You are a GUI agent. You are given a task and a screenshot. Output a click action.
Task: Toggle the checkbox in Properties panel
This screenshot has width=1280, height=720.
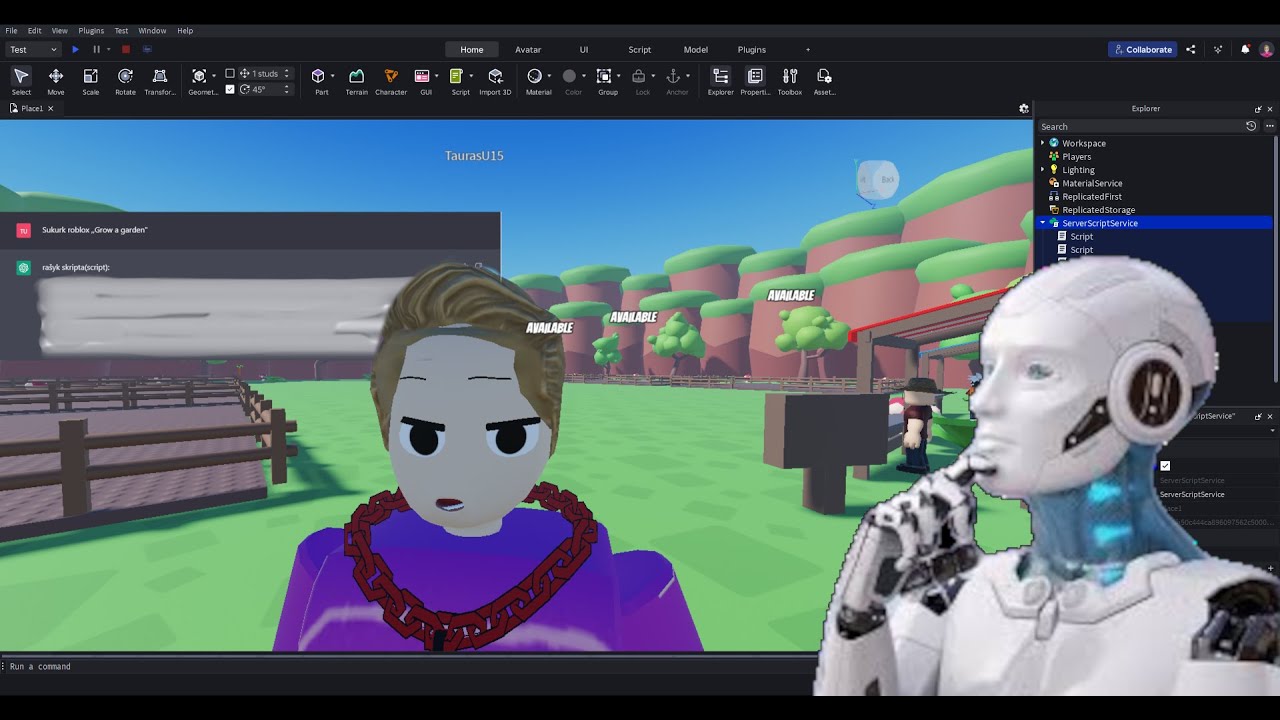(1165, 466)
